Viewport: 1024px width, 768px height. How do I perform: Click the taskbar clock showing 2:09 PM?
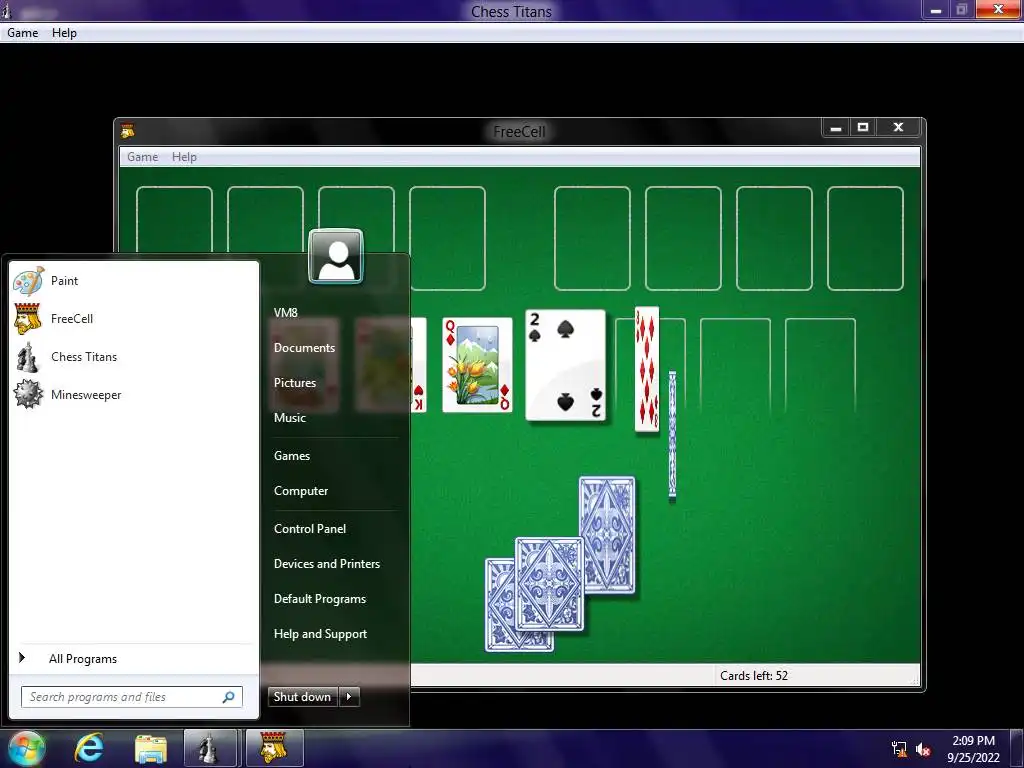click(973, 741)
